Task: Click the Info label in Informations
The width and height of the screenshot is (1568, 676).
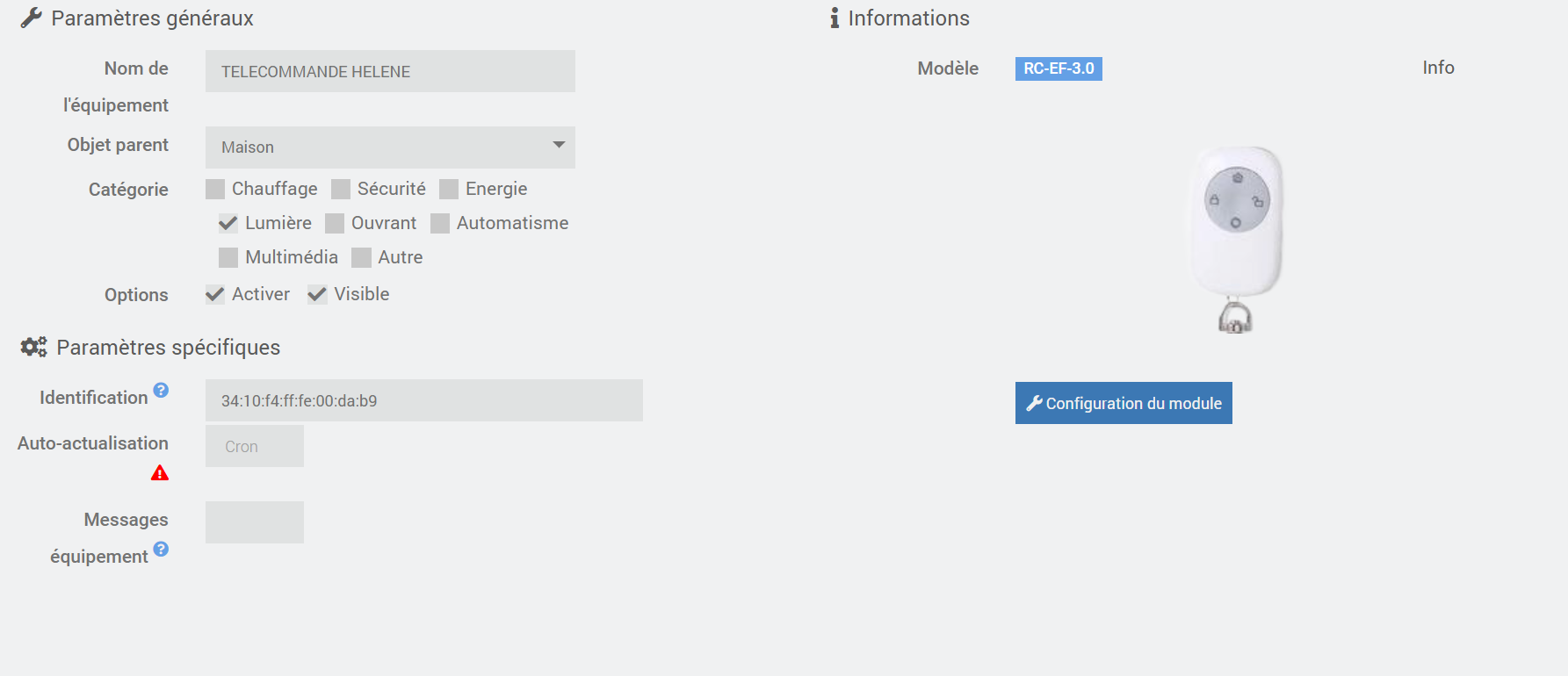Action: tap(1438, 68)
